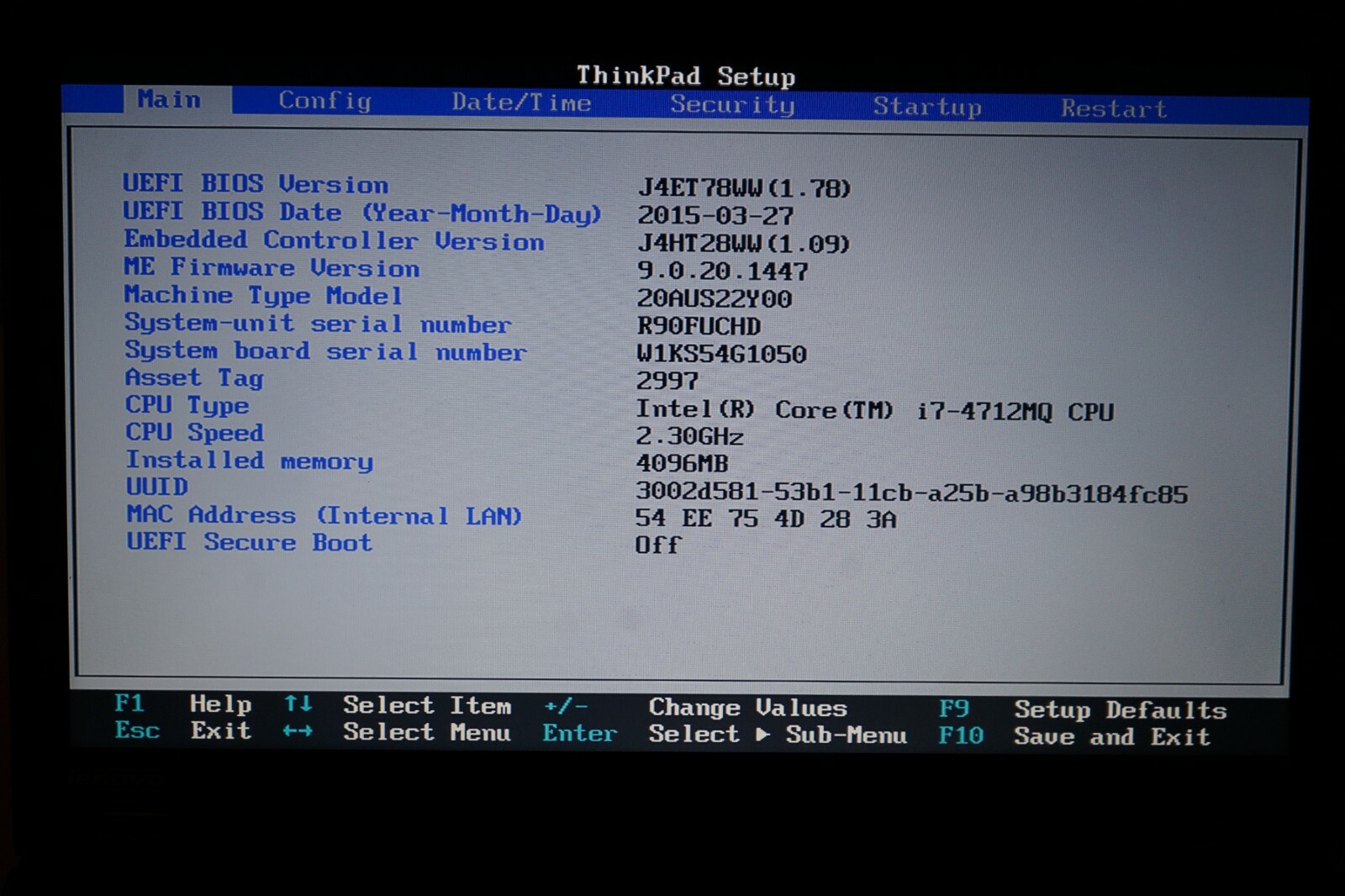This screenshot has width=1345, height=896.
Task: Select the CPU Speed label
Action: 195,432
